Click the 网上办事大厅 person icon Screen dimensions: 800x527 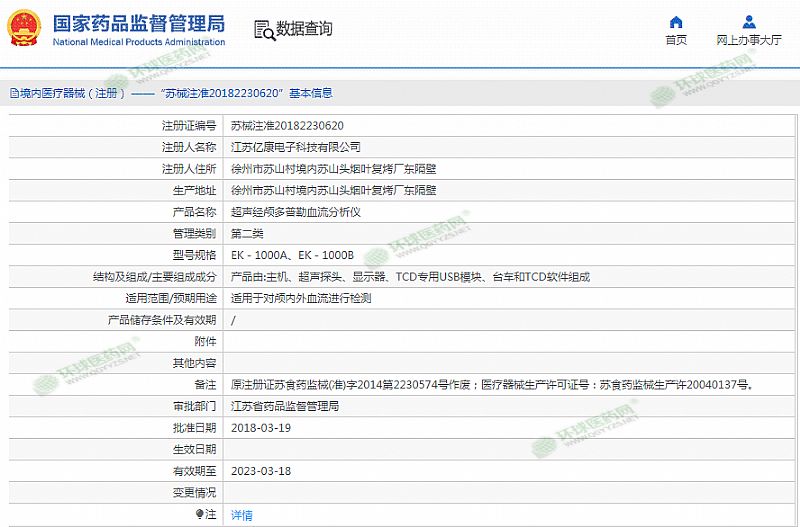pyautogui.click(x=749, y=22)
